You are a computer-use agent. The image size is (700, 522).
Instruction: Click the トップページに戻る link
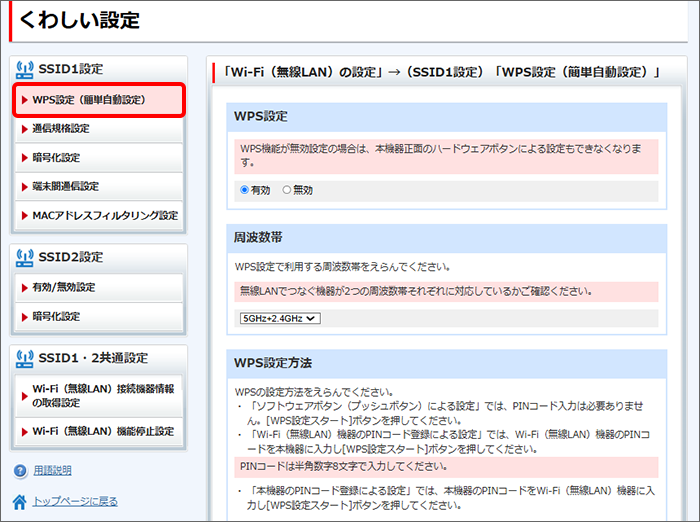(x=75, y=501)
